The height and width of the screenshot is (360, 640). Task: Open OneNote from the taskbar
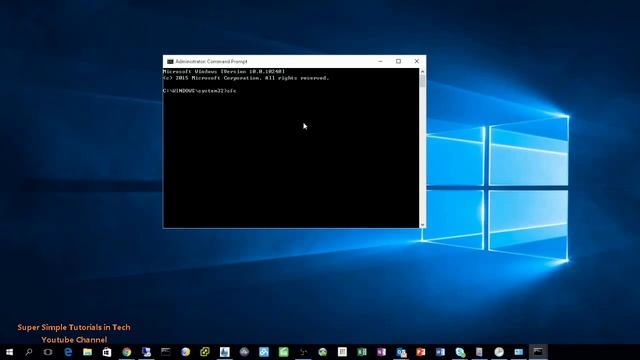(381, 352)
